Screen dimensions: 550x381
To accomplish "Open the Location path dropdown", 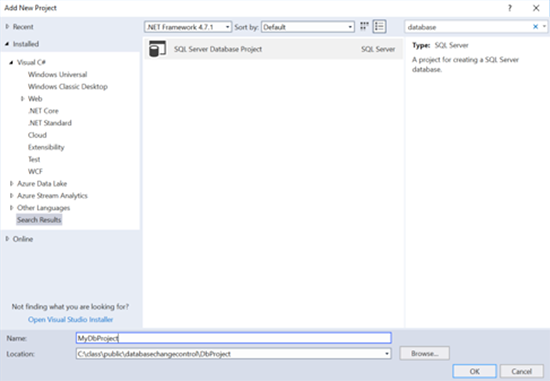I will [x=387, y=353].
